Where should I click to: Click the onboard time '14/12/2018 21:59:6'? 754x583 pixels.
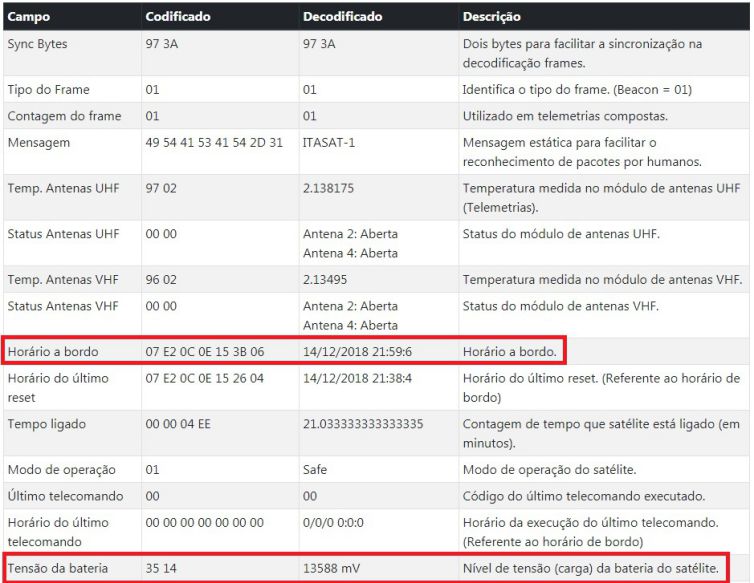[357, 351]
